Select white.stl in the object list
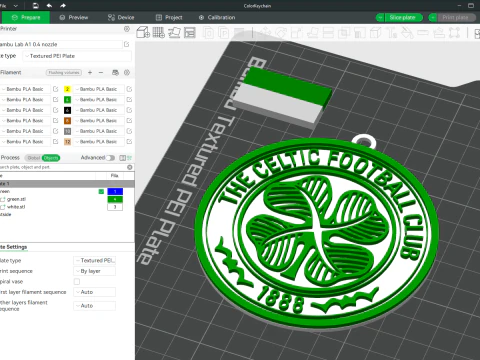 pyautogui.click(x=16, y=207)
